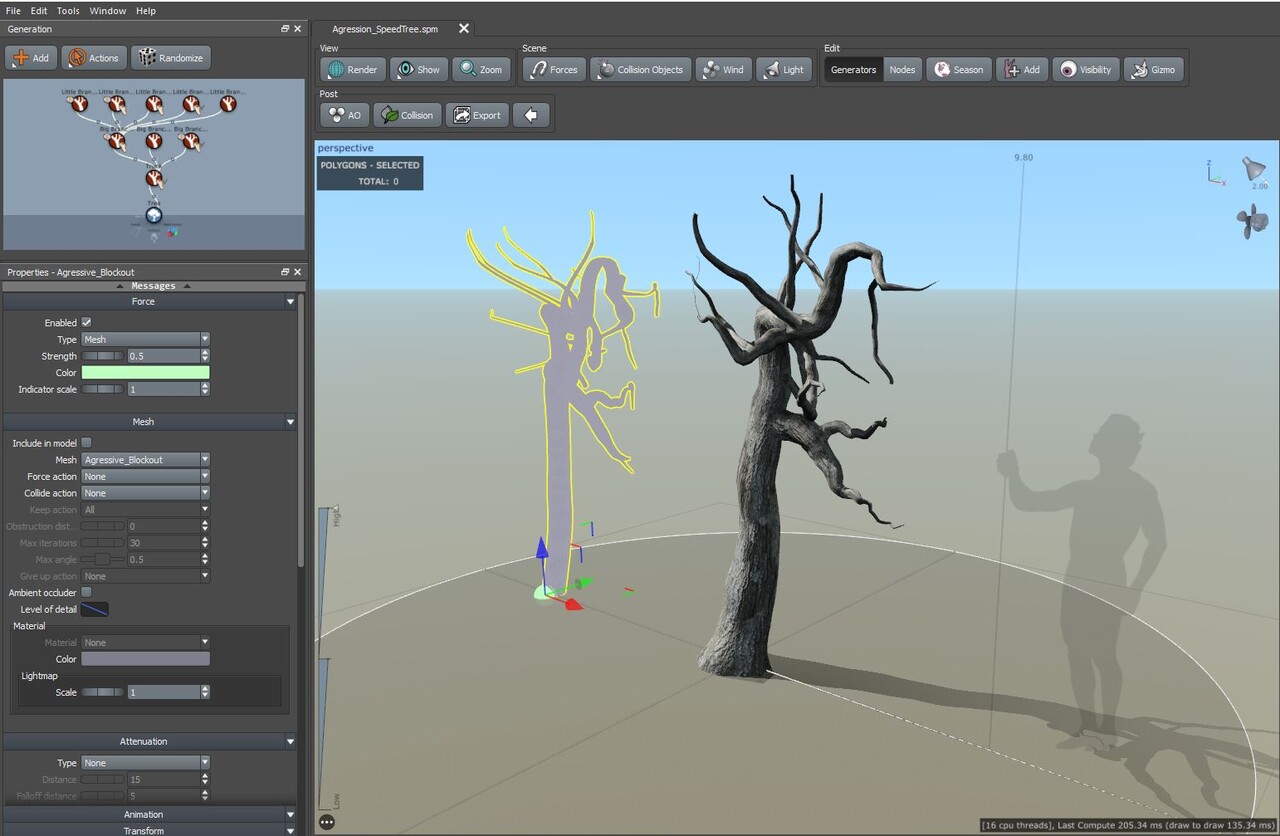Check the Ambient occluder box
Viewport: 1280px width, 836px height.
click(86, 593)
